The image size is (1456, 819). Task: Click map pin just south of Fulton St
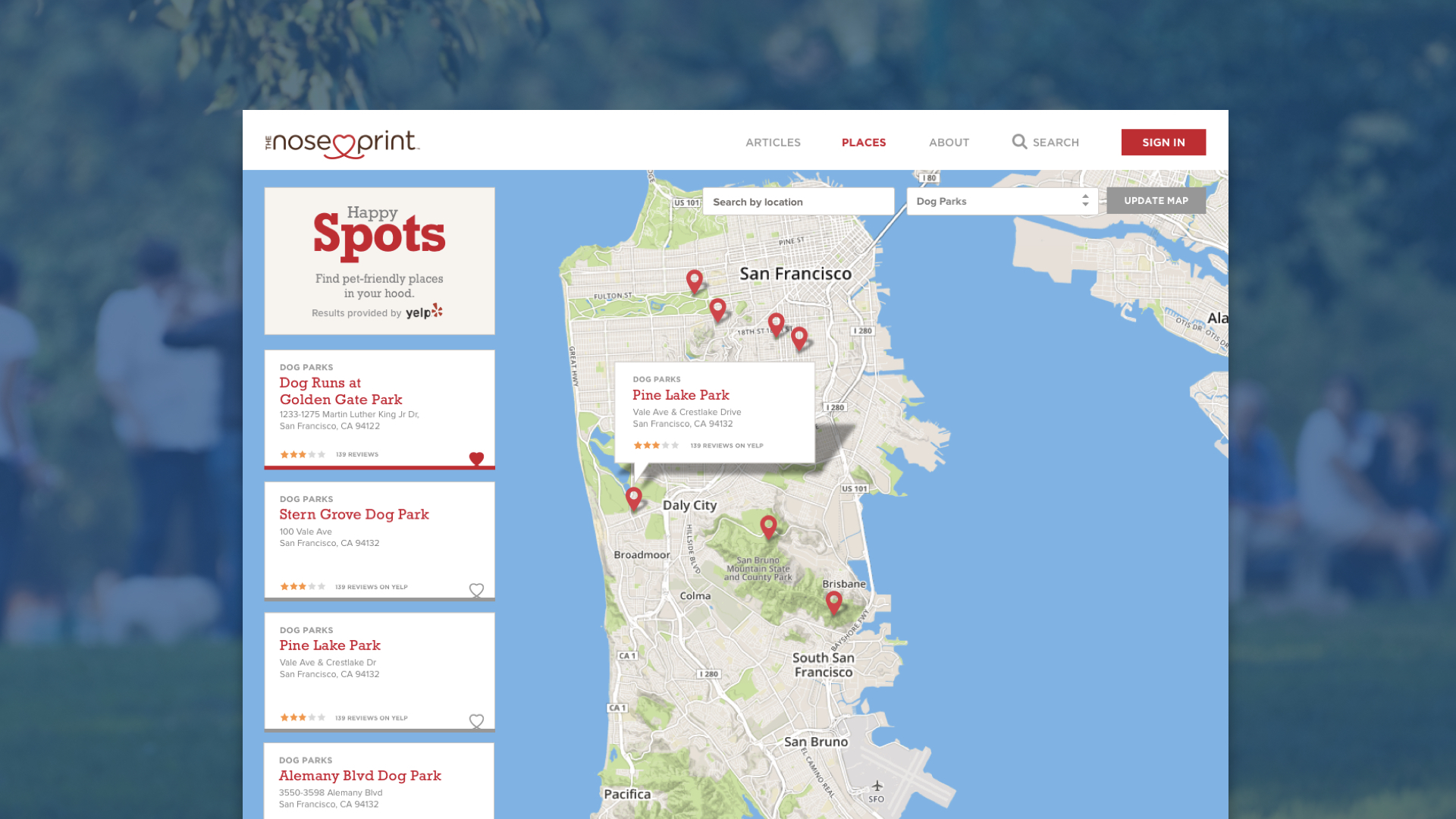click(717, 310)
